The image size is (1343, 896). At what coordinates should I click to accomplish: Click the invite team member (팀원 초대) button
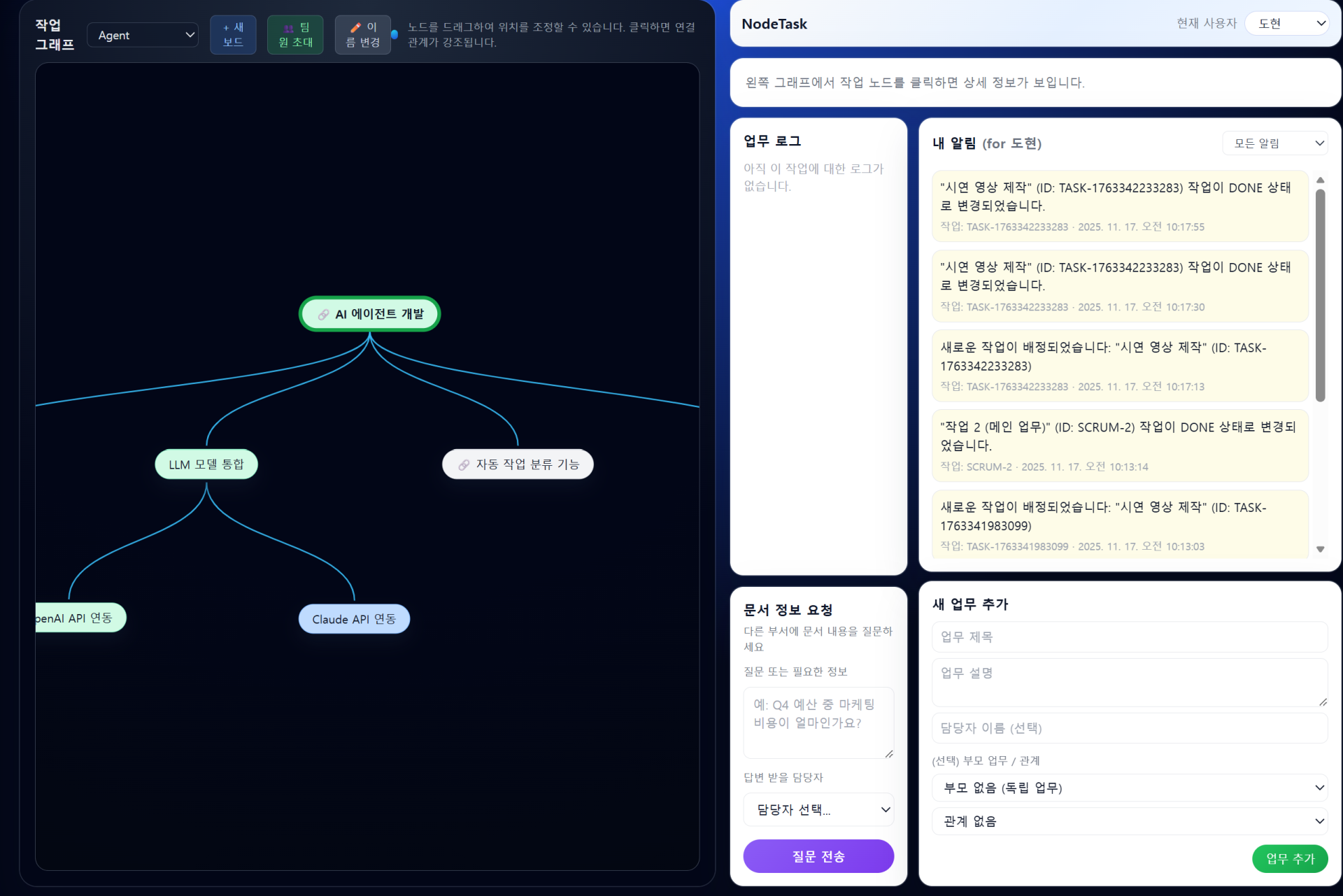click(295, 35)
